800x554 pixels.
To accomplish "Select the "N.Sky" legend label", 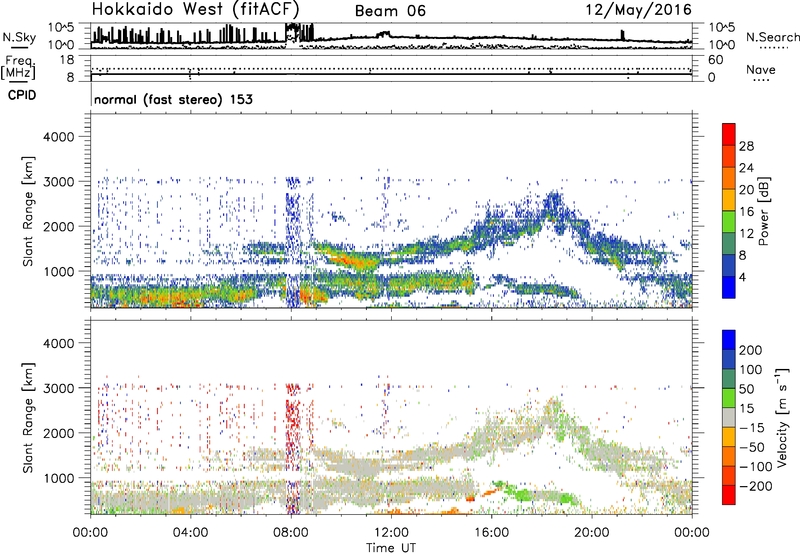I will click(x=19, y=37).
